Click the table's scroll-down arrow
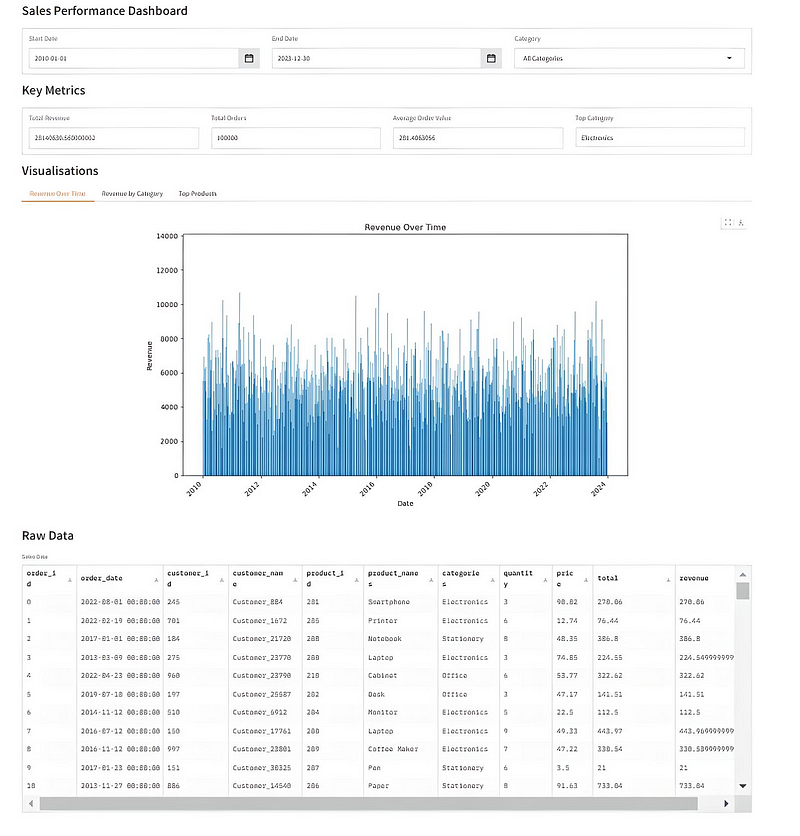 point(742,786)
